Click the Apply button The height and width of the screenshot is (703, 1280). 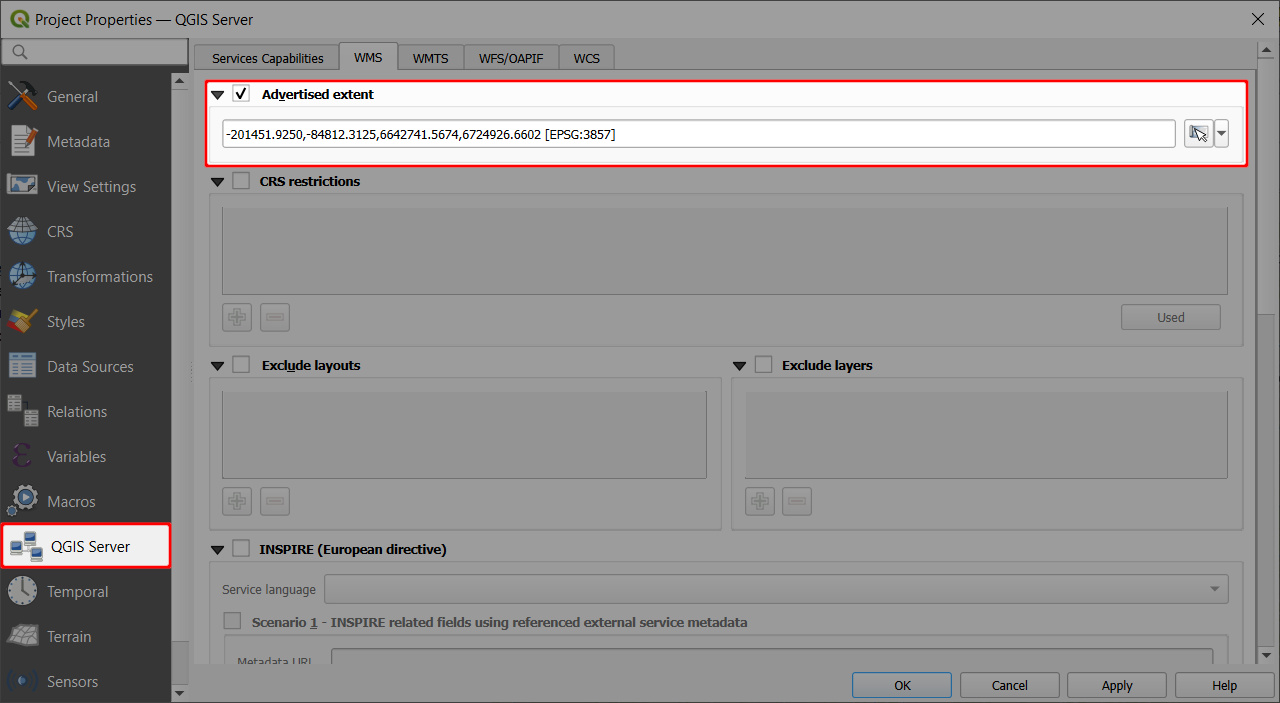tap(1117, 685)
